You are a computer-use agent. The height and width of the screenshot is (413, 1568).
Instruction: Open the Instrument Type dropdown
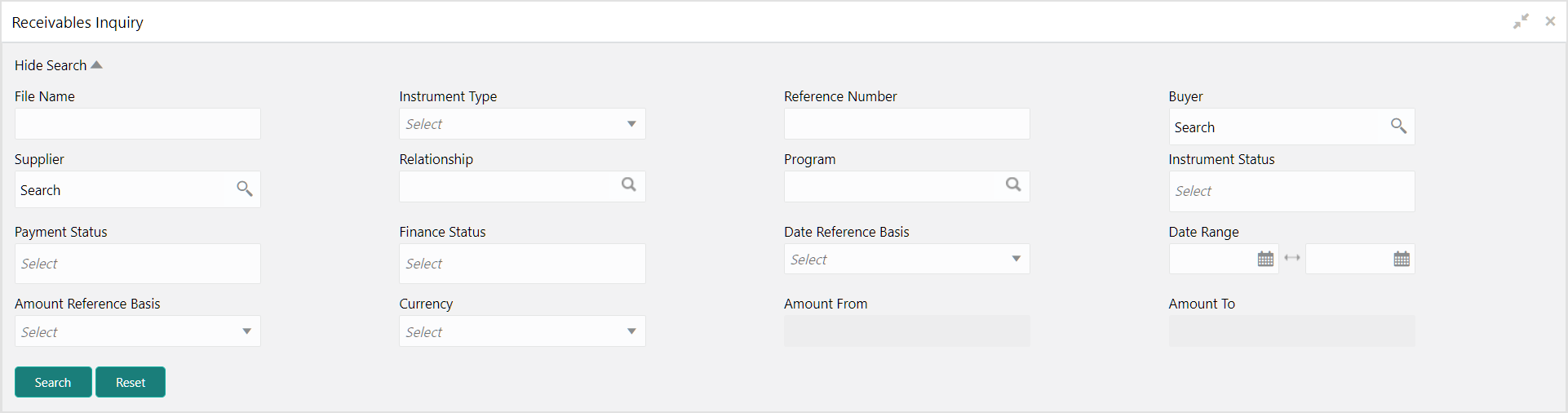tap(522, 124)
